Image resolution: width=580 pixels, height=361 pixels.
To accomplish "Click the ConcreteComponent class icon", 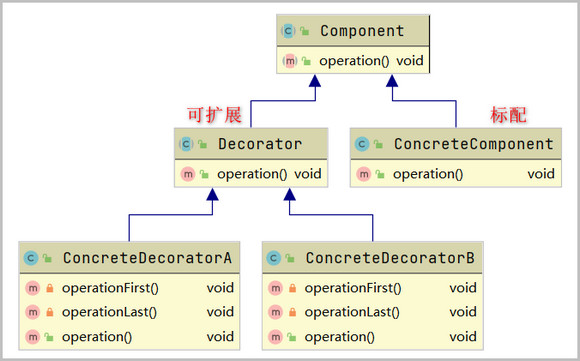I will point(362,144).
